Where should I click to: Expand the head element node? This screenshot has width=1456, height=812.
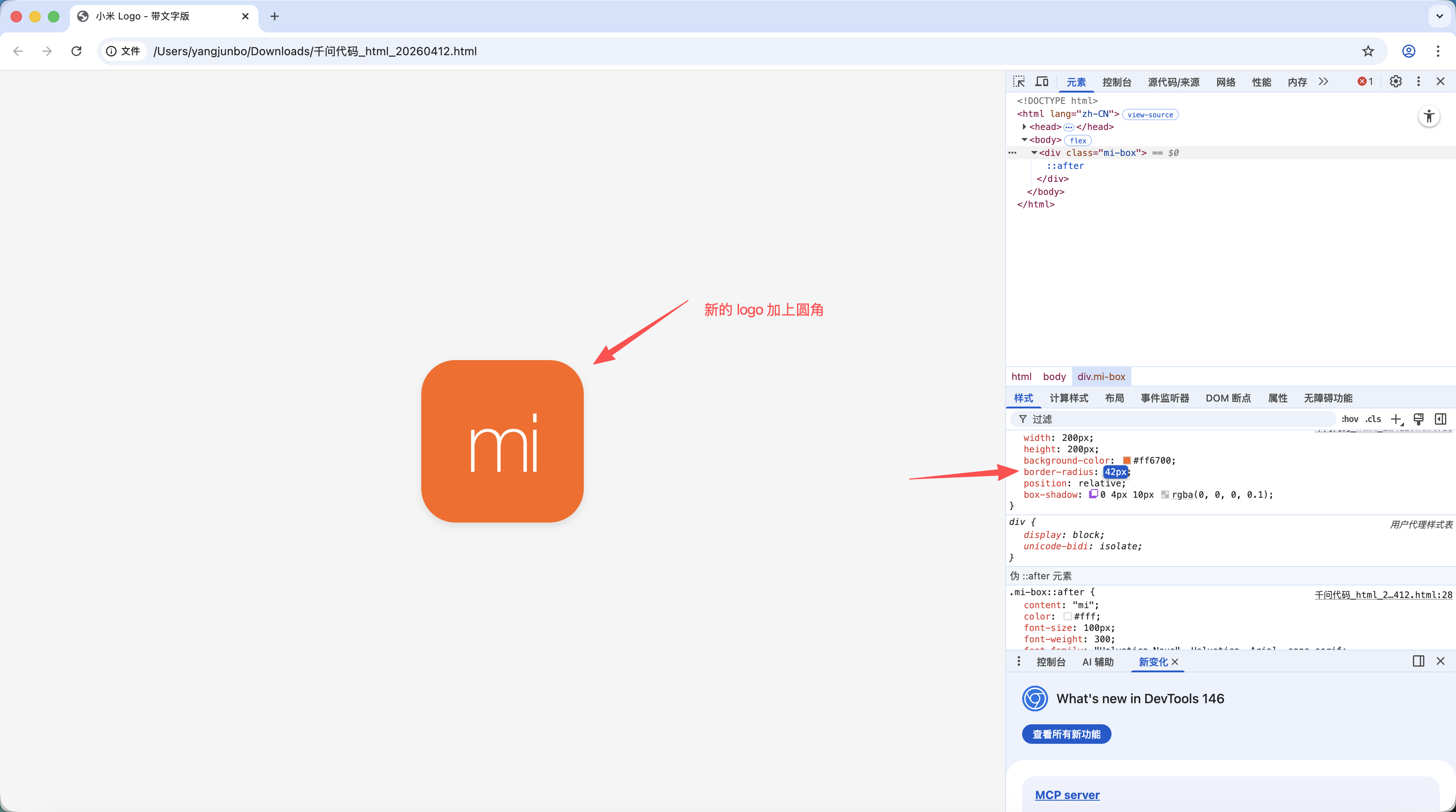1024,127
